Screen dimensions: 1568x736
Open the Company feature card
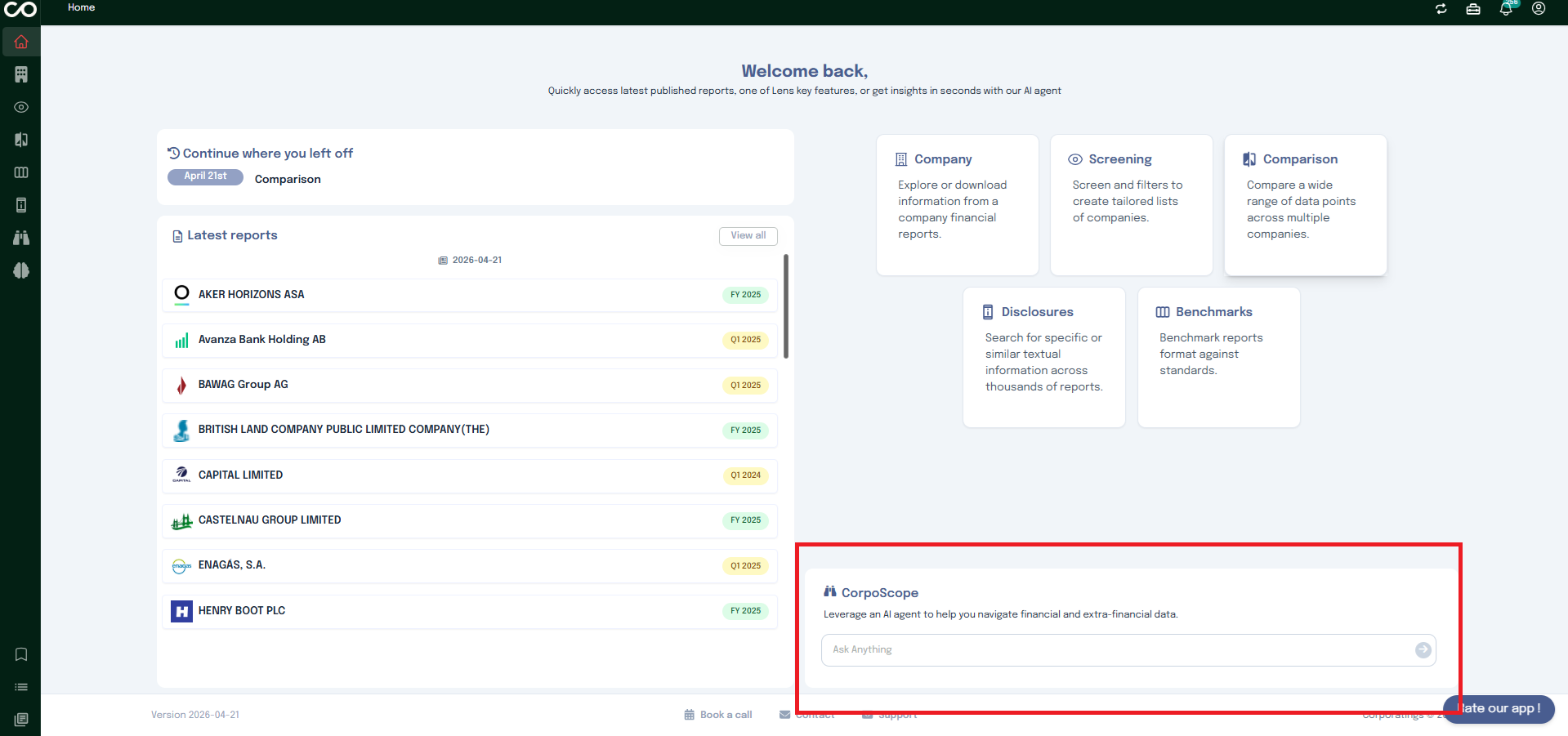tap(958, 205)
